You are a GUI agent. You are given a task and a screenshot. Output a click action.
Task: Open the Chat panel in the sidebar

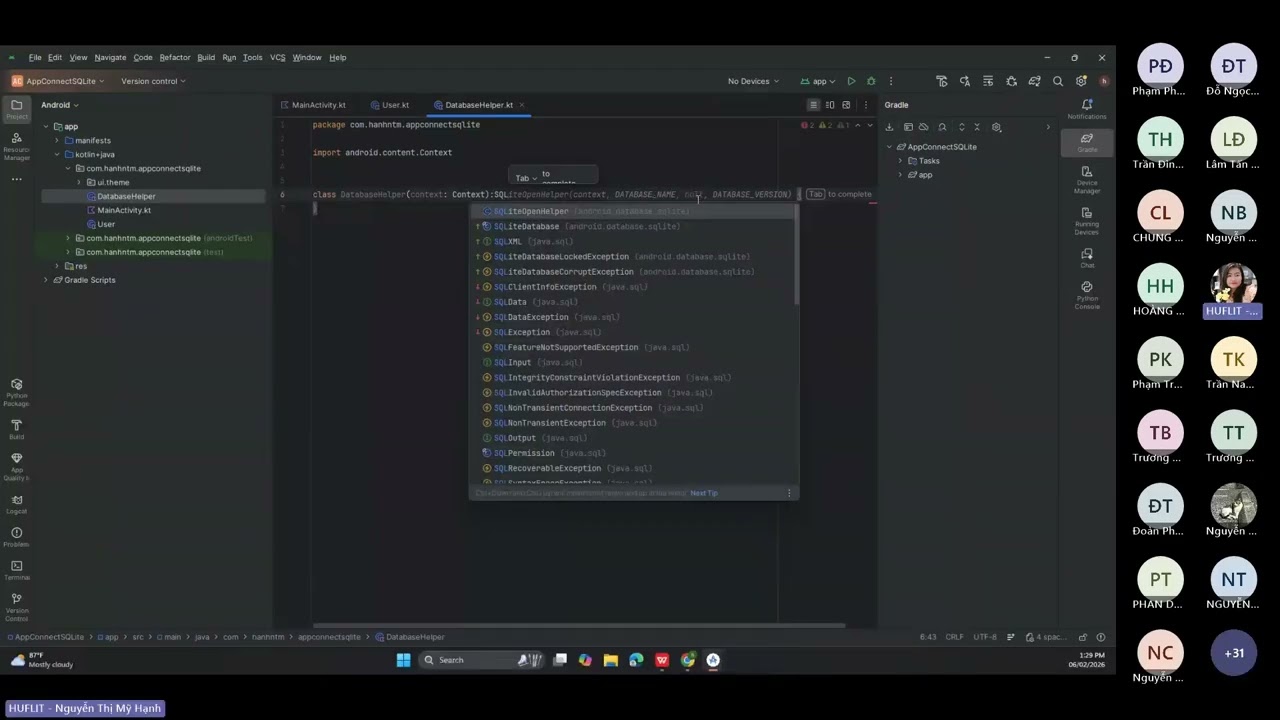click(x=1087, y=258)
